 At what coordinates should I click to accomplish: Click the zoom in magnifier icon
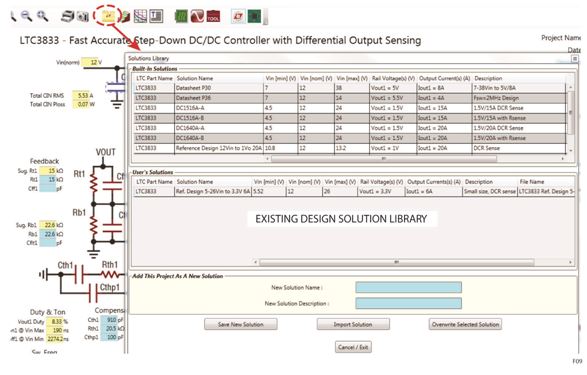pyautogui.click(x=42, y=16)
